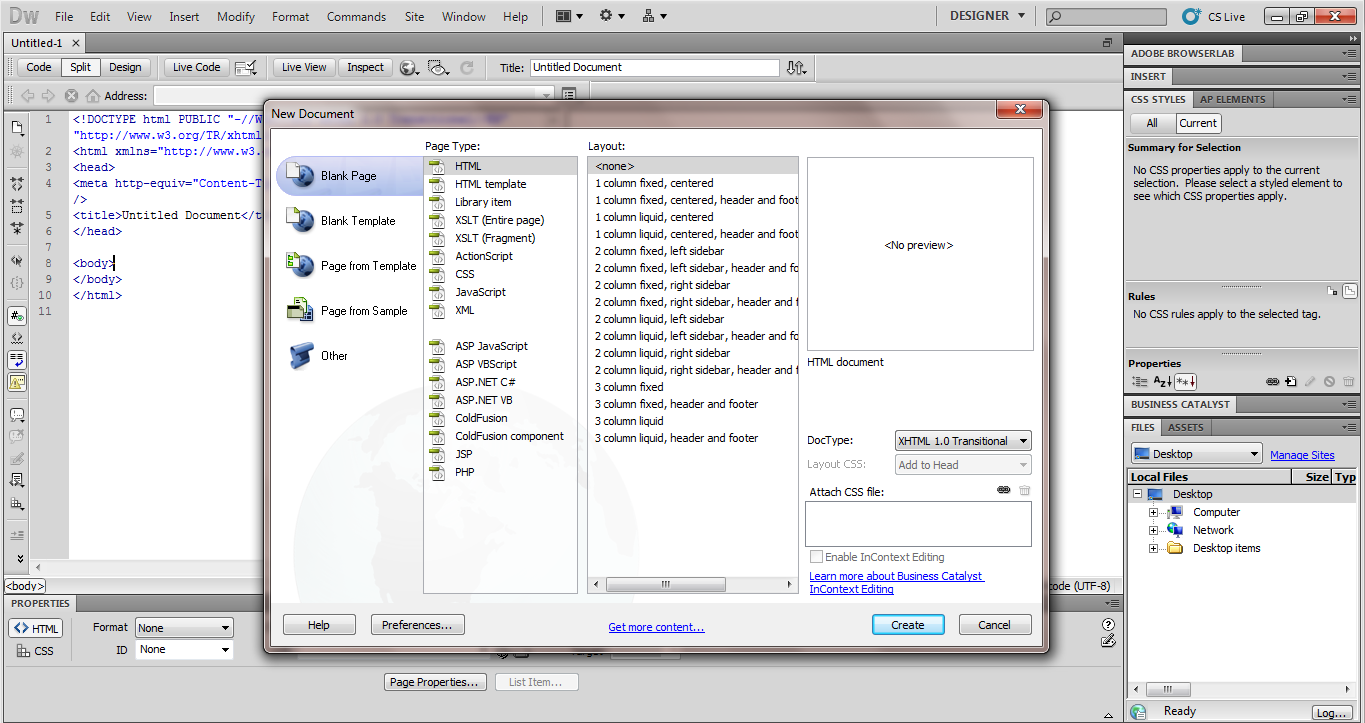Click the Page Properties... button

[435, 682]
